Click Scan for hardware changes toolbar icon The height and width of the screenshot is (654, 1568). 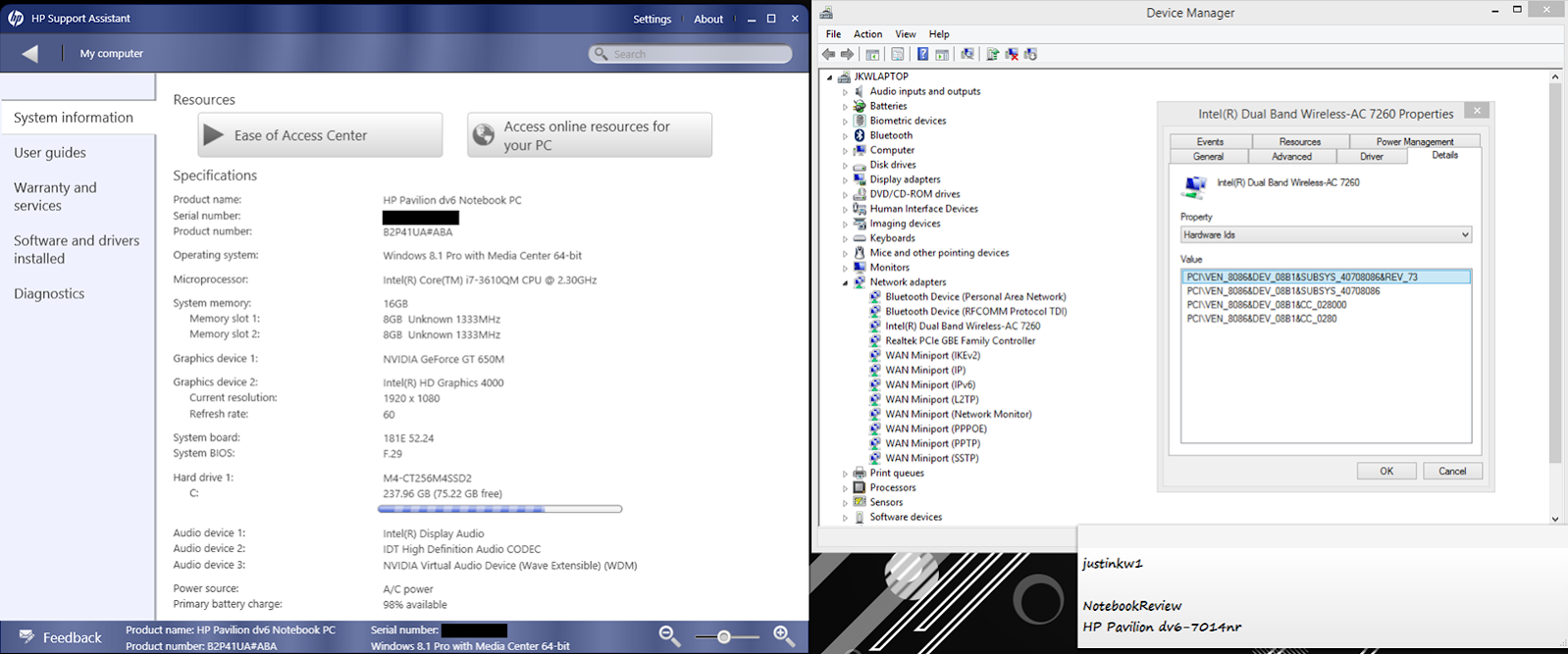click(967, 54)
